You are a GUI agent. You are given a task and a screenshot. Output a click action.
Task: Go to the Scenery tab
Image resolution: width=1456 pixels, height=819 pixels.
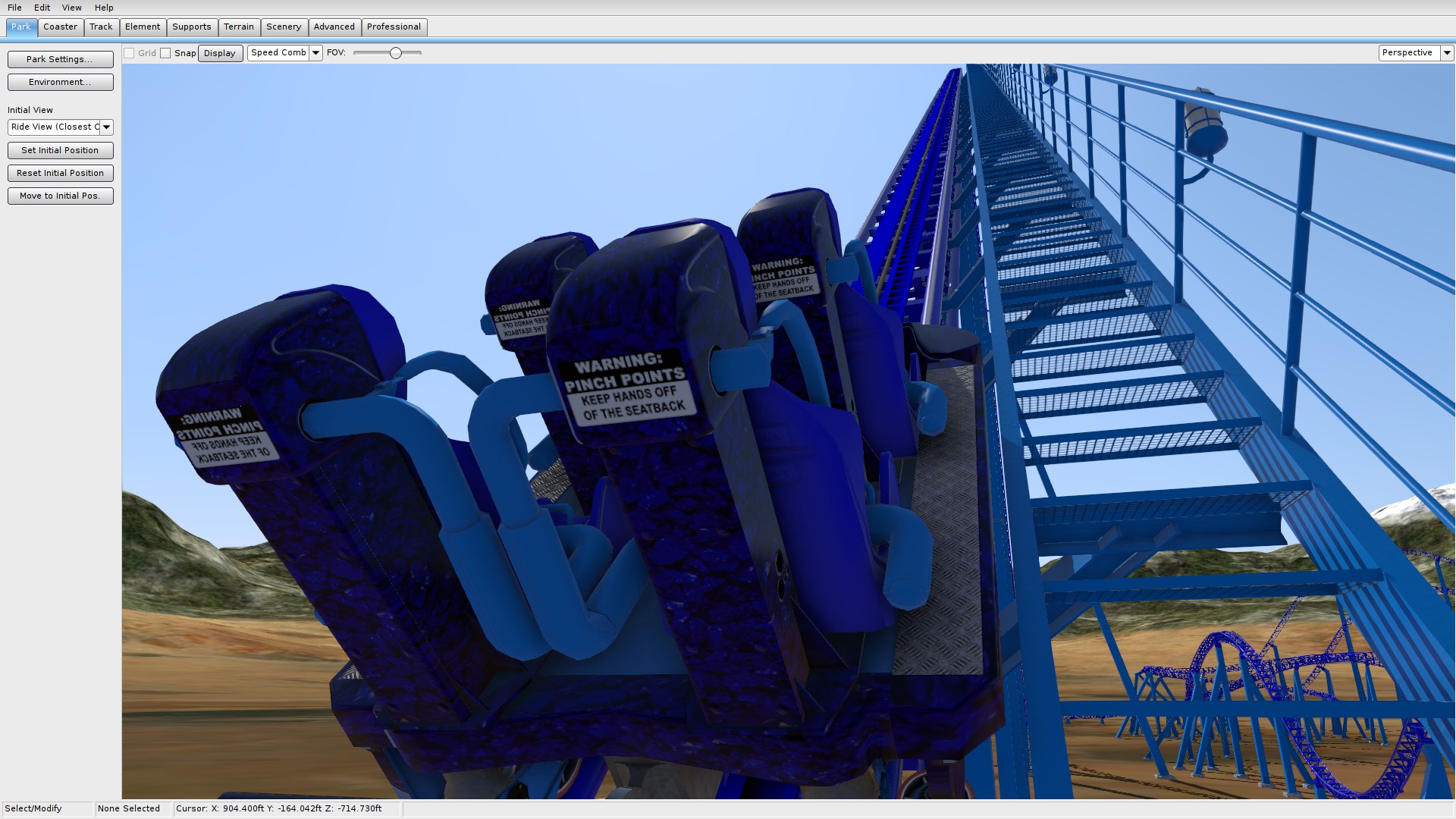[283, 27]
